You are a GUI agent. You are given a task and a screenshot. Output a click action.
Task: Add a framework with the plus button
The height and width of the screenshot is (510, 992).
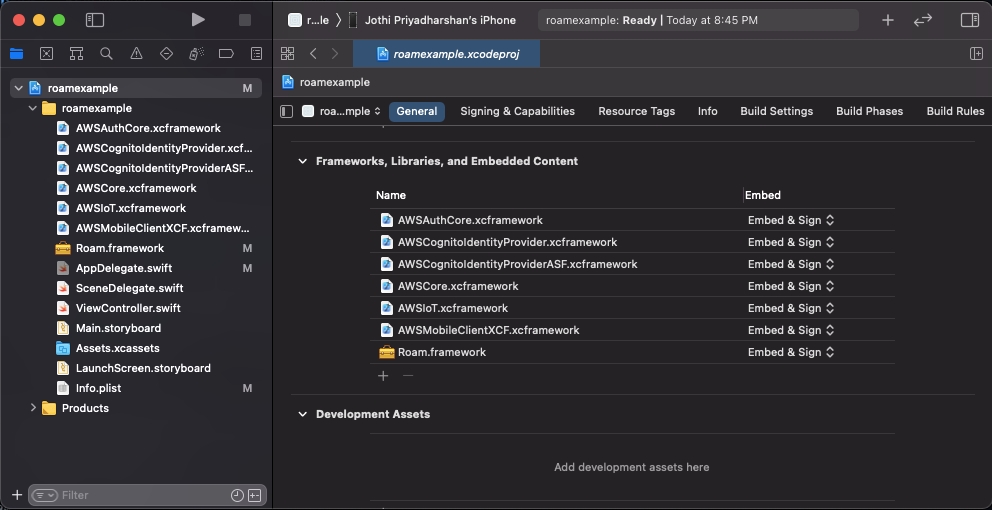point(383,376)
